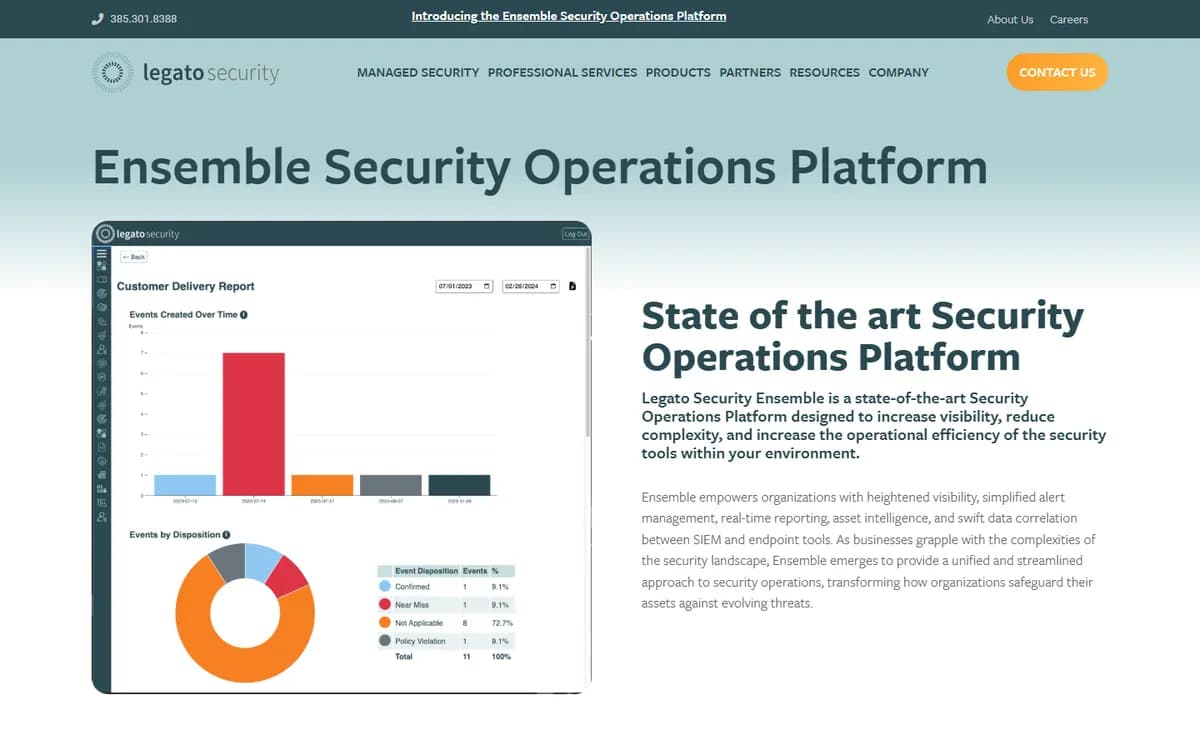
Task: Click the Not Applicable row label
Action: (419, 623)
